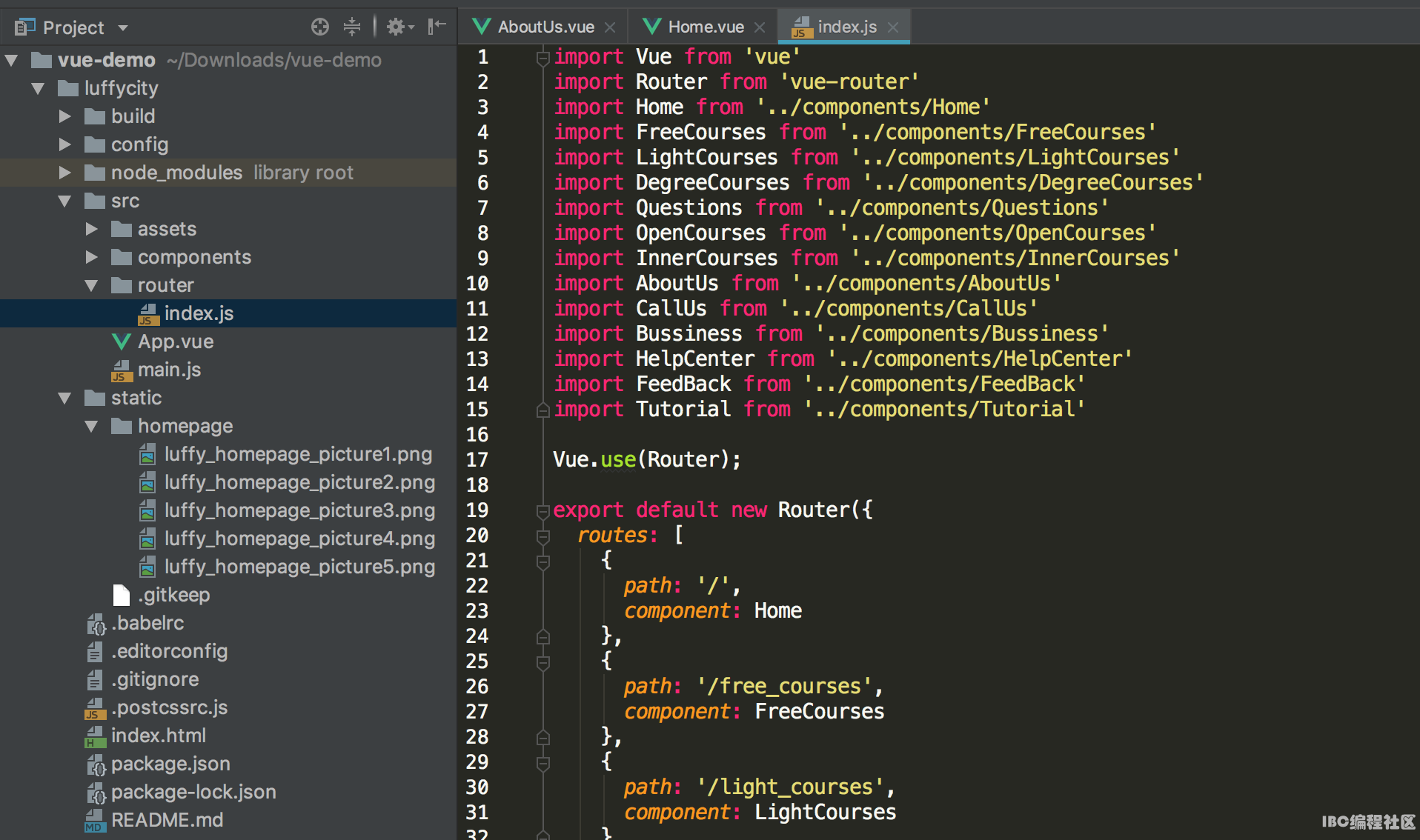Expand the node_modules folder
Screen dimensions: 1420x840
pyautogui.click(x=65, y=173)
